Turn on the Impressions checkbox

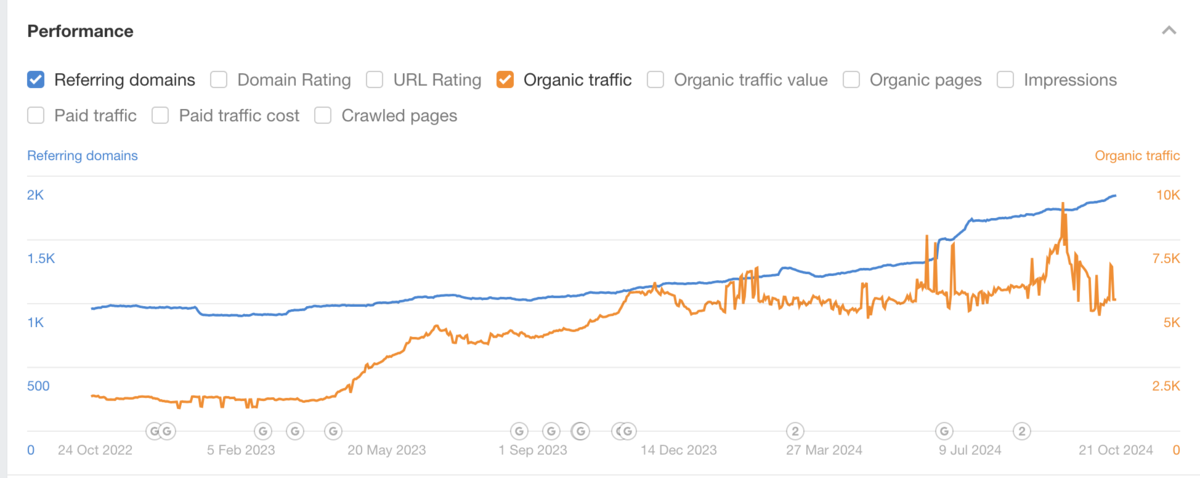coord(1006,80)
